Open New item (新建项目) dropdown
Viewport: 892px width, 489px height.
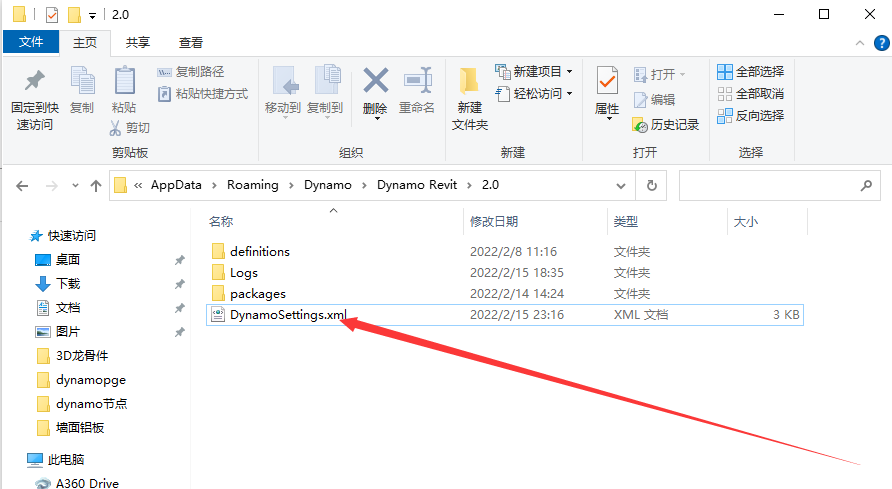point(534,72)
